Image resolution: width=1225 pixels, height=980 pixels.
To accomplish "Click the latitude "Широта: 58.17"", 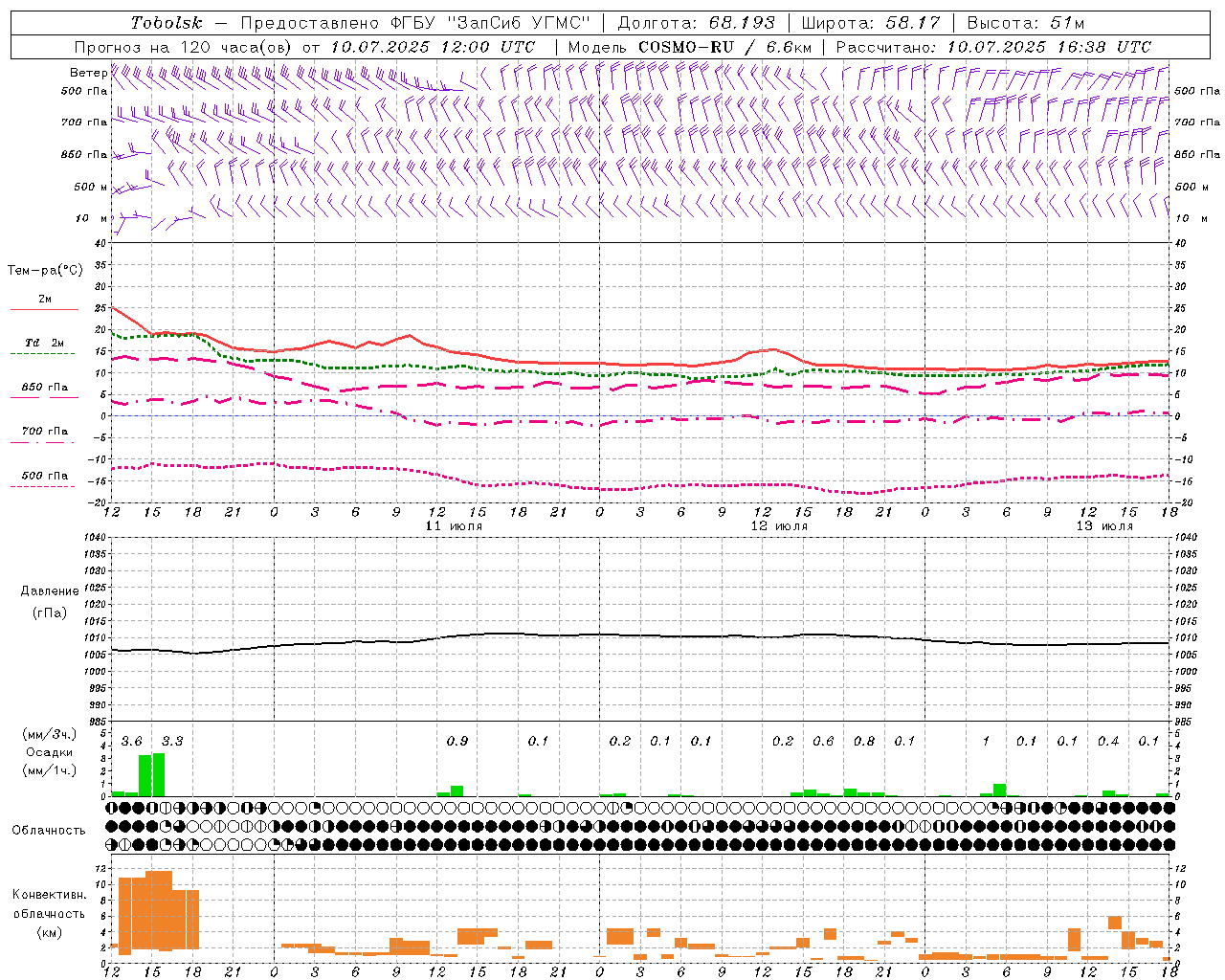I will [871, 23].
